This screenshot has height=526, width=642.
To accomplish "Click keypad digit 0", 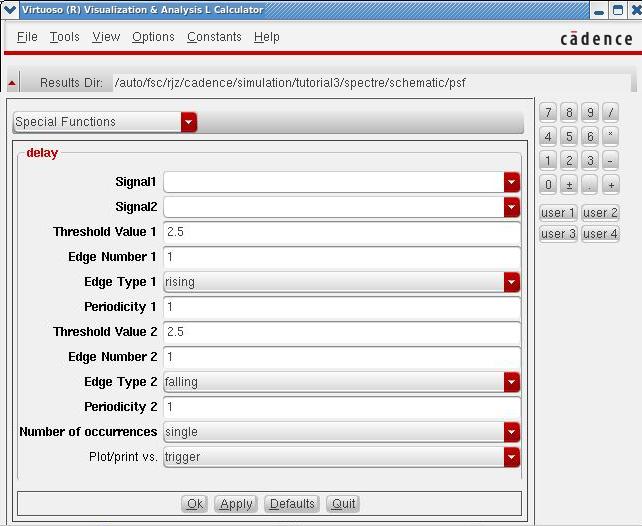I will point(548,185).
